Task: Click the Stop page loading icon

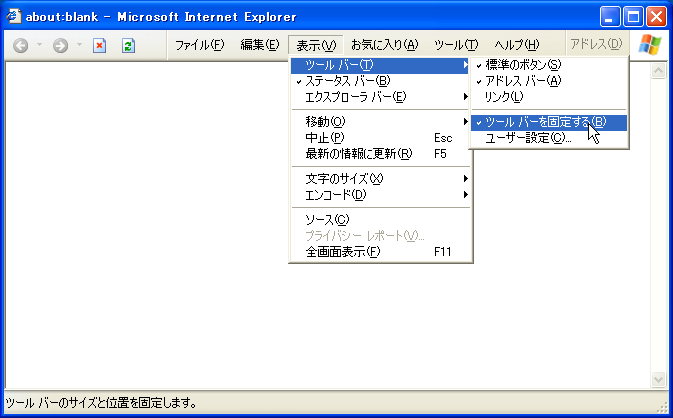Action: pyautogui.click(x=100, y=45)
